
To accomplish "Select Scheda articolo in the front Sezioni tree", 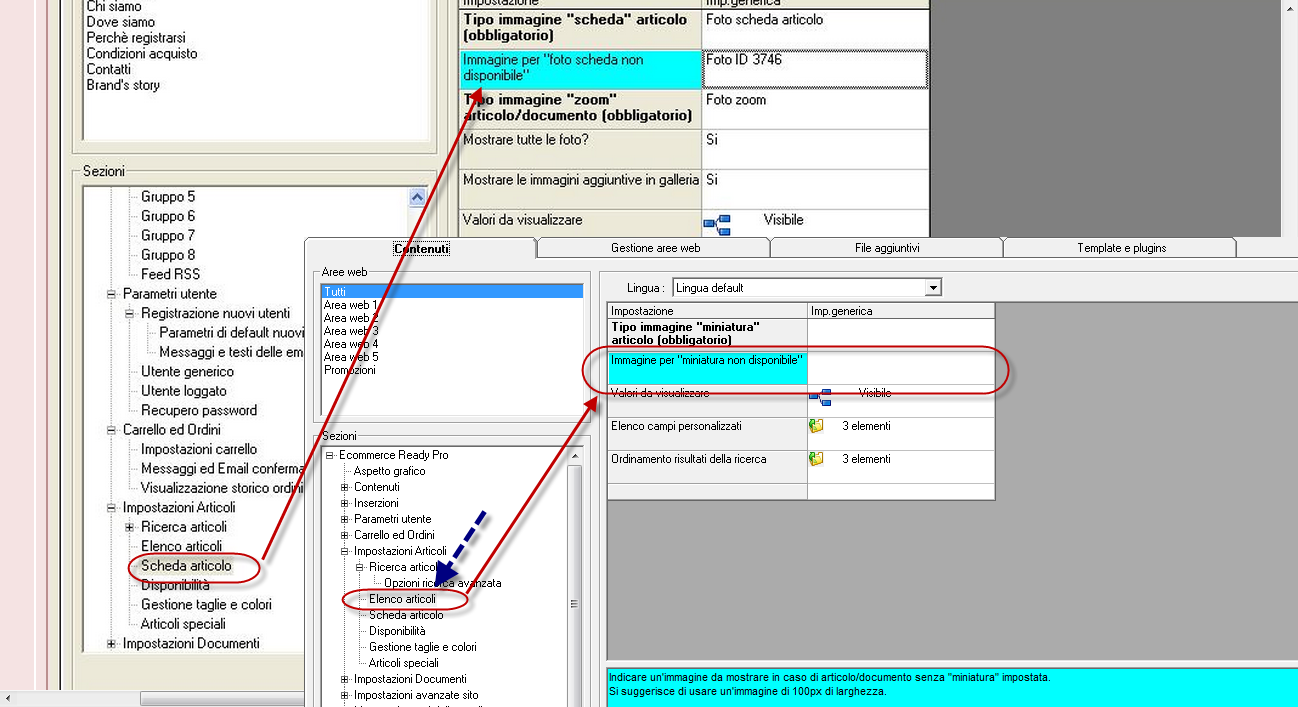I will click(x=406, y=615).
